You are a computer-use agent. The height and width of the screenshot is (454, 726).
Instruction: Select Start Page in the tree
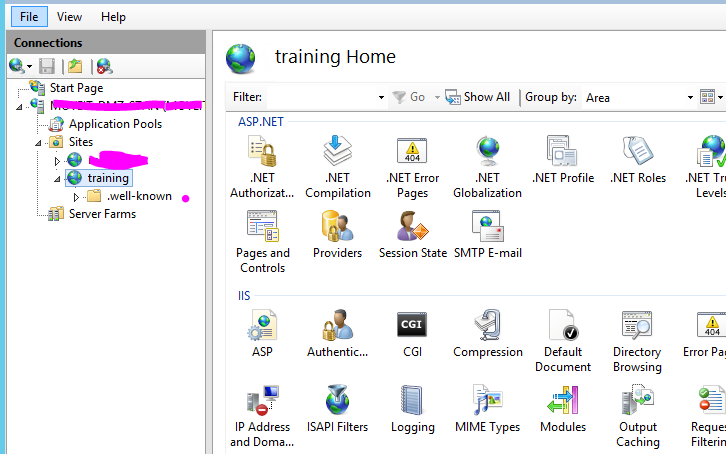[76, 88]
